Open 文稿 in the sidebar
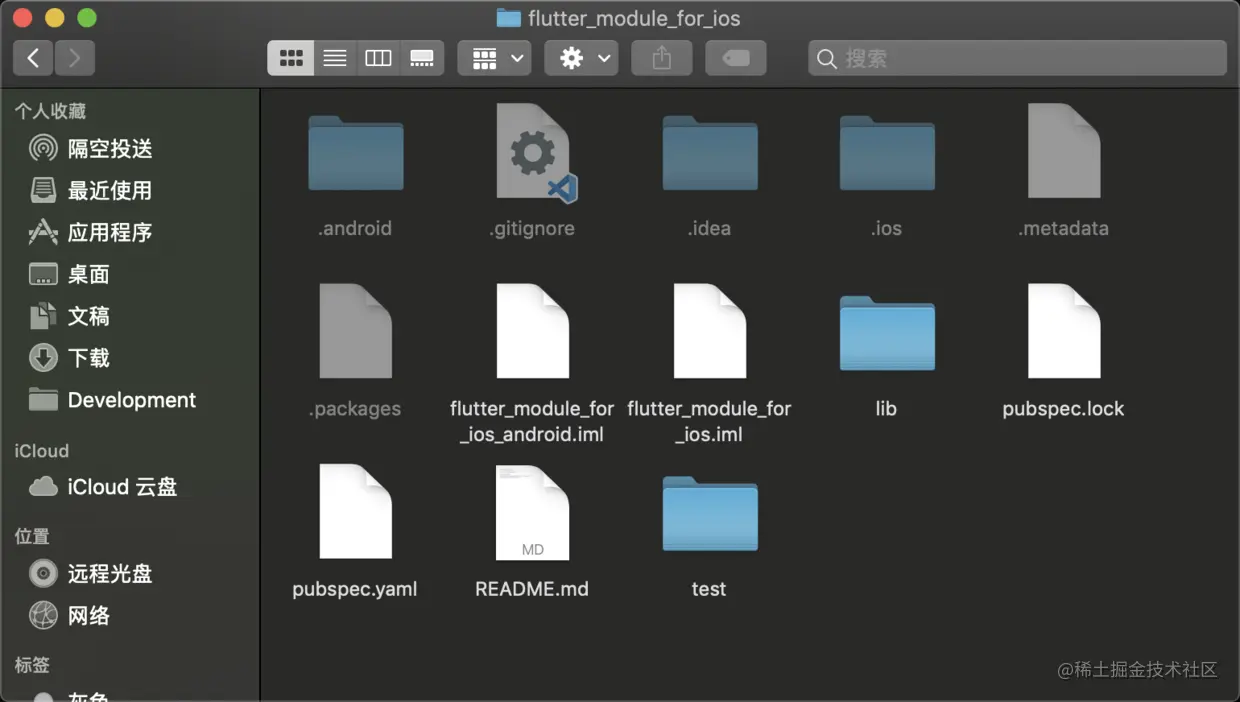 click(x=130, y=316)
